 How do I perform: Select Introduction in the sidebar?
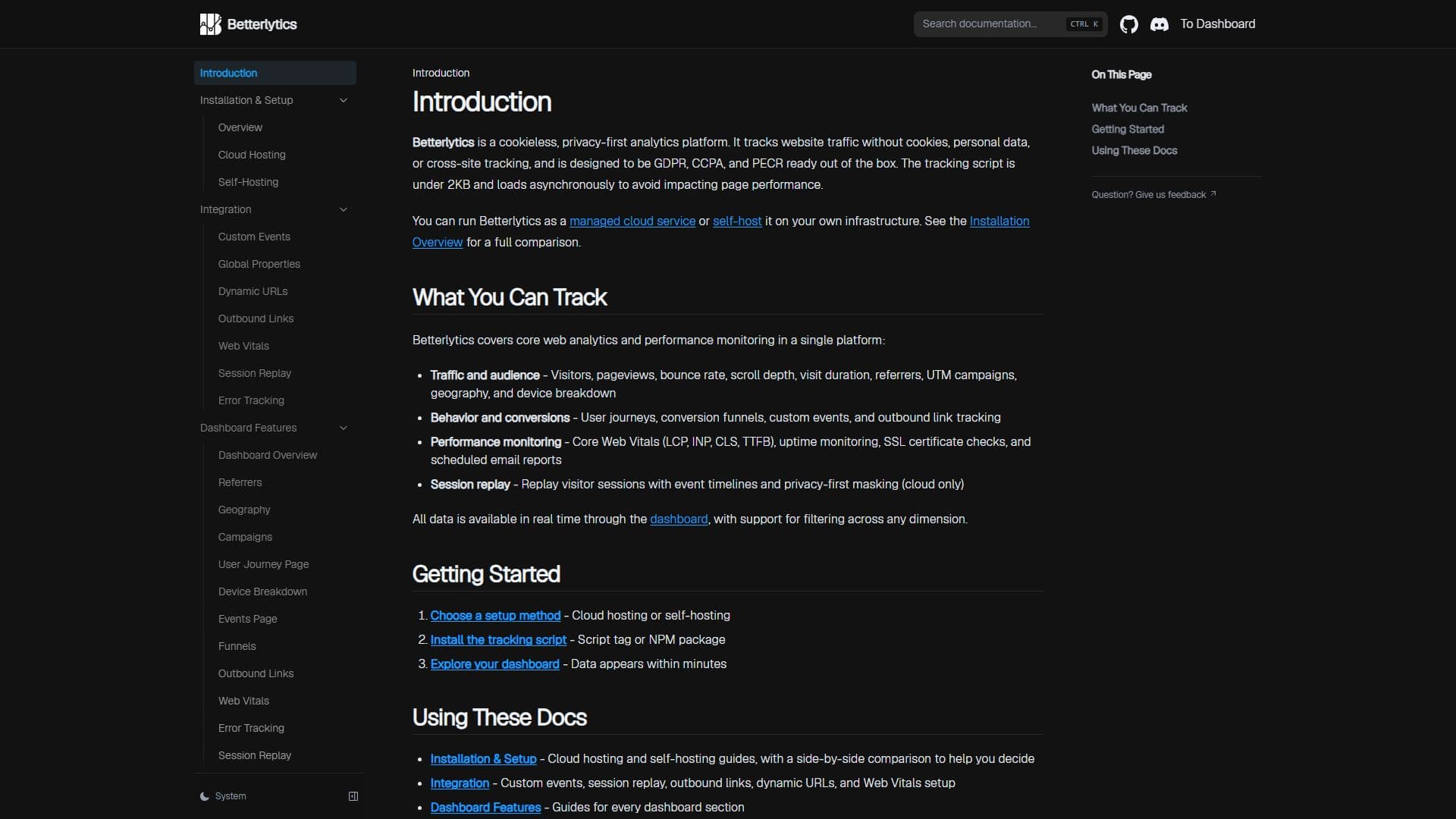tap(275, 73)
